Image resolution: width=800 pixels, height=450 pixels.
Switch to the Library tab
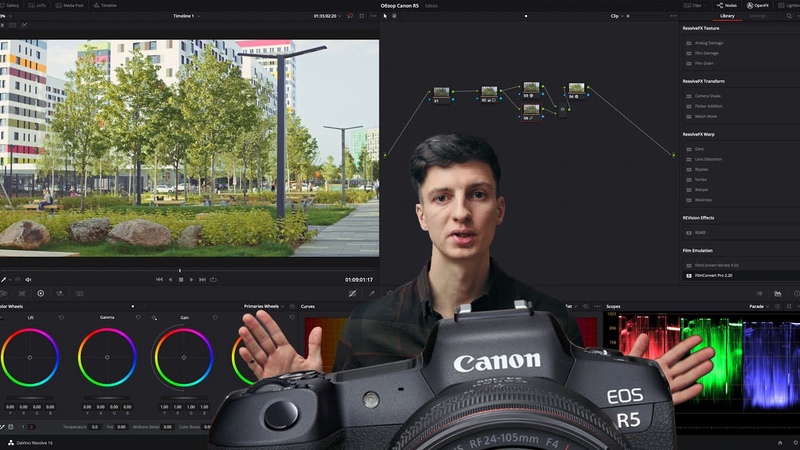pyautogui.click(x=727, y=16)
